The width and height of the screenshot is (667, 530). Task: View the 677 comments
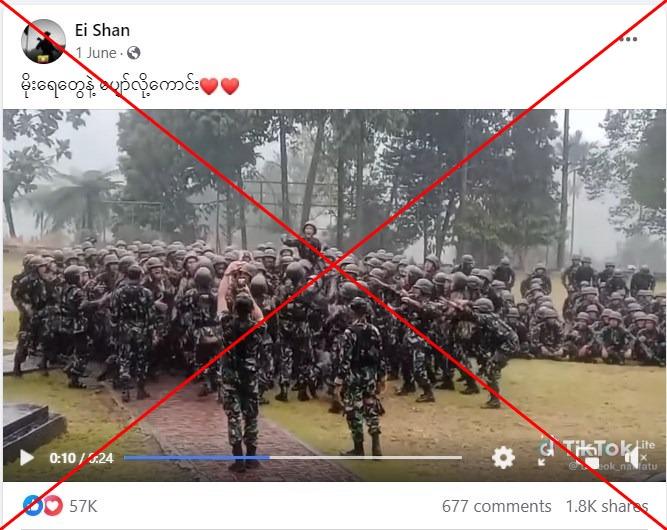point(496,506)
